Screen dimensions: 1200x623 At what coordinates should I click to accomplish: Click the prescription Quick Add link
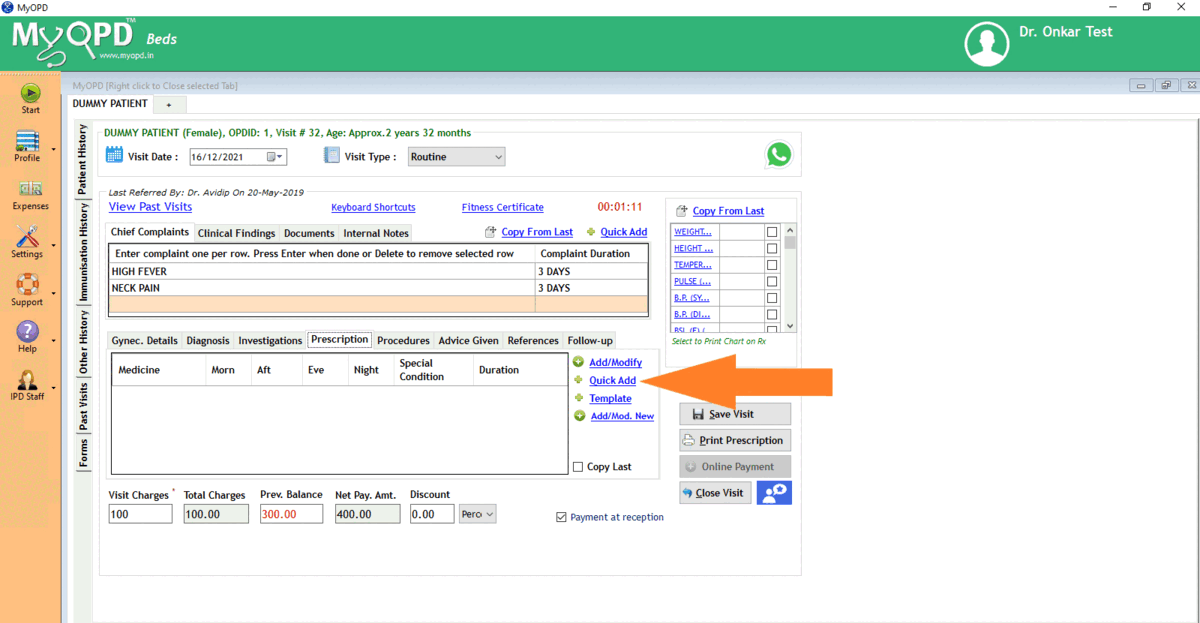(612, 381)
